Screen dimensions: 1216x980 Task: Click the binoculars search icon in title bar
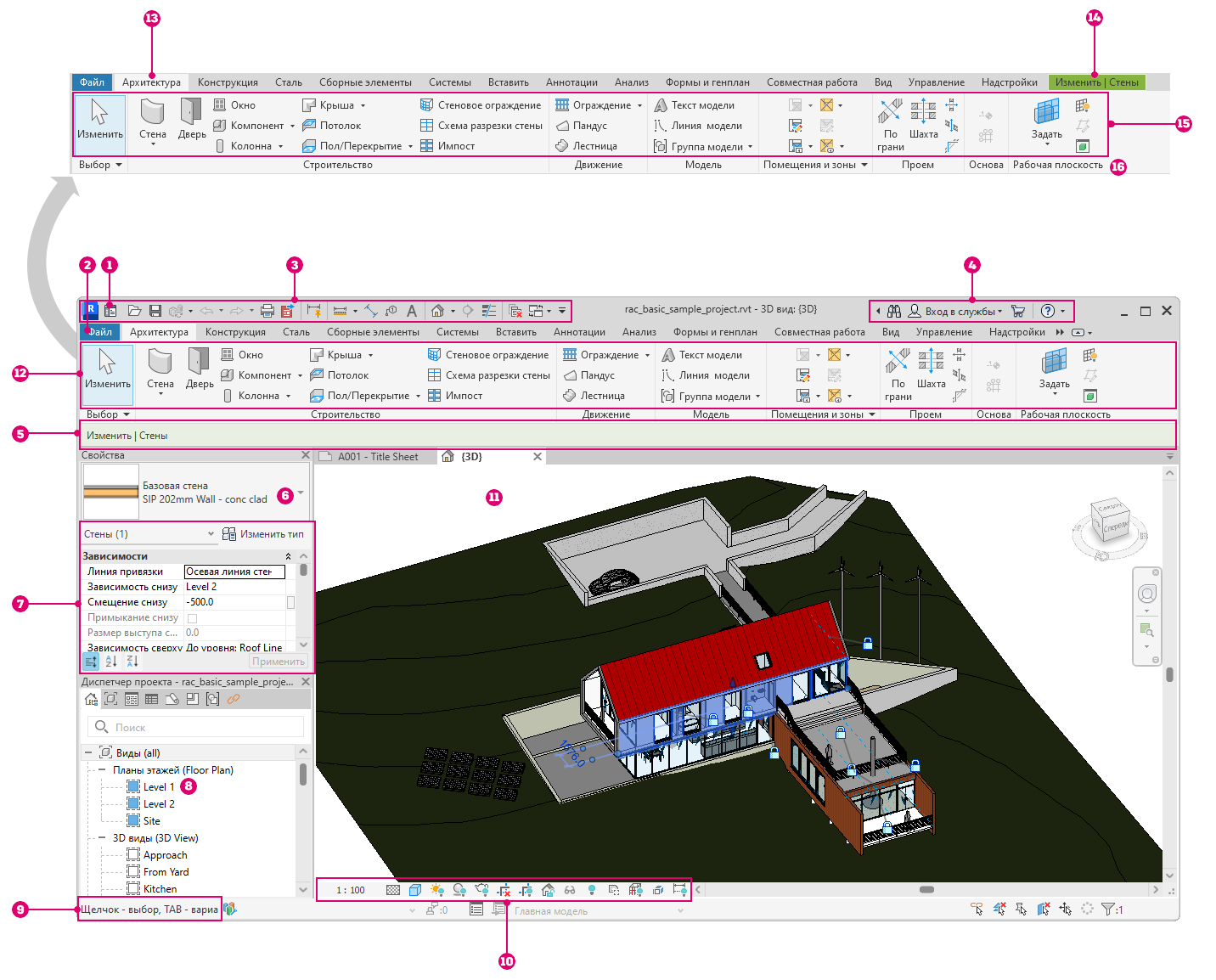coord(894,312)
